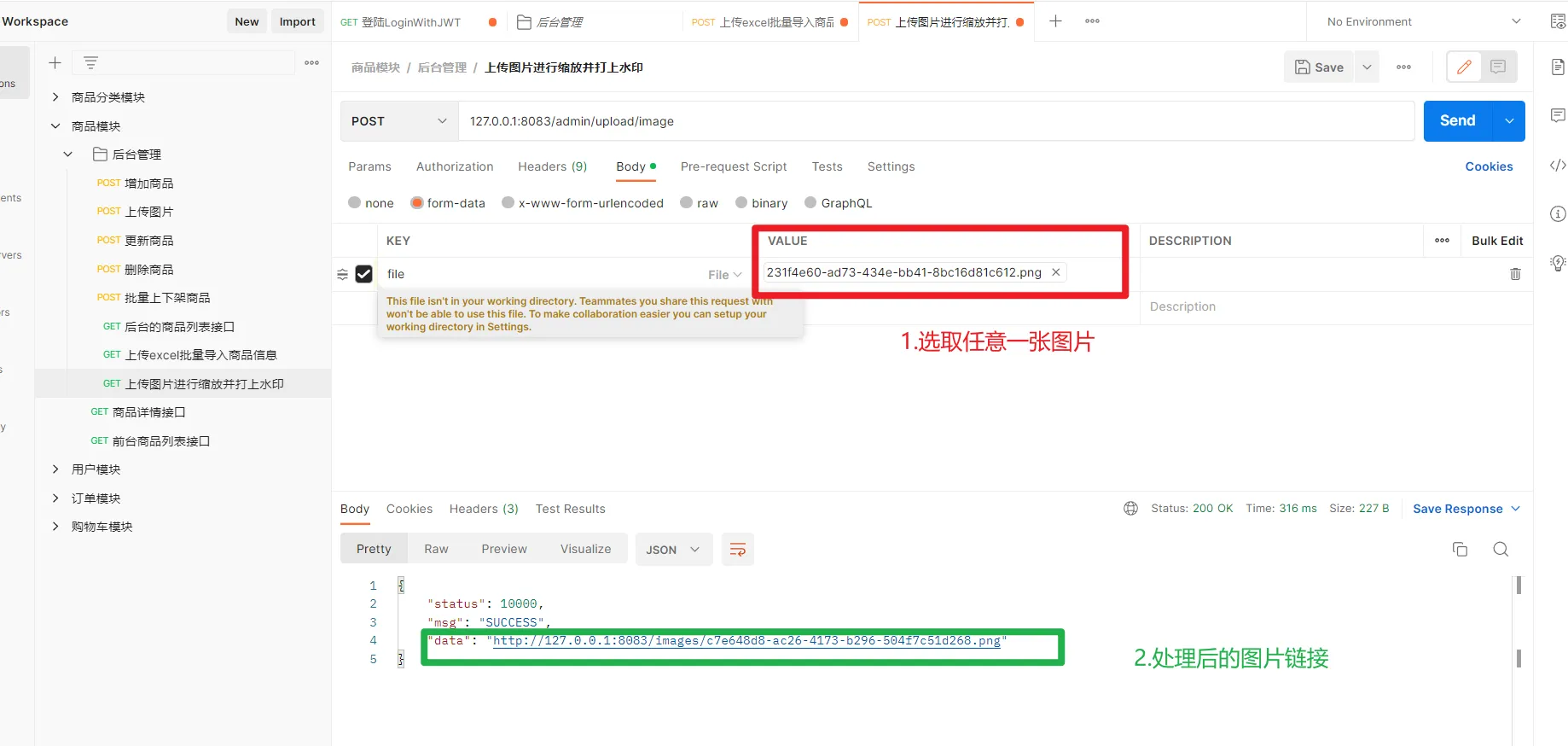The image size is (1568, 746).
Task: Switch to edit mode with pencil icon
Action: [x=1464, y=67]
